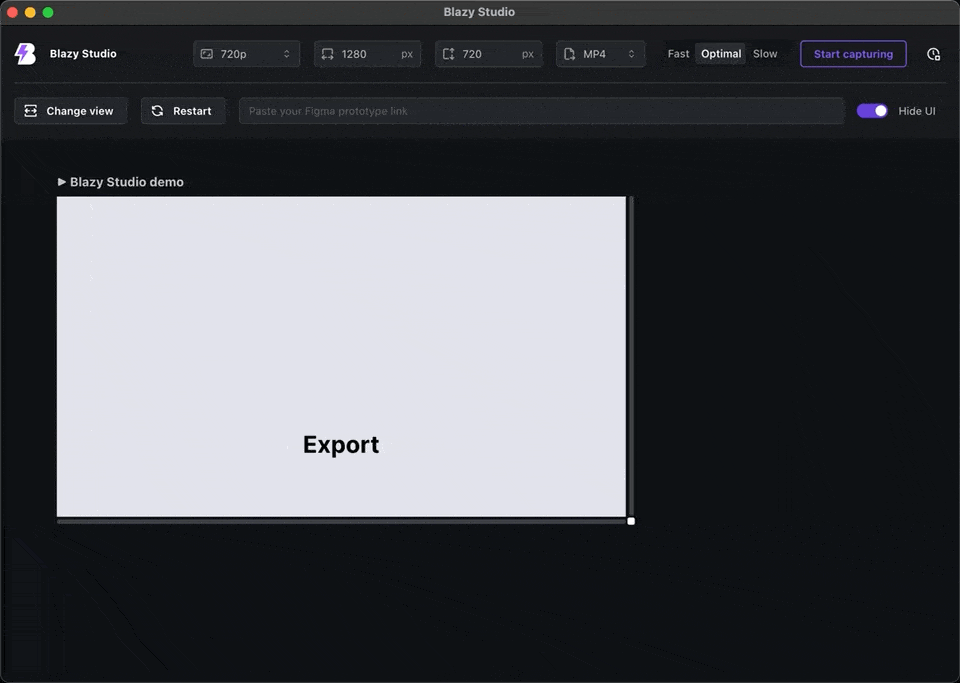
Task: Click the Restart button
Action: point(183,111)
